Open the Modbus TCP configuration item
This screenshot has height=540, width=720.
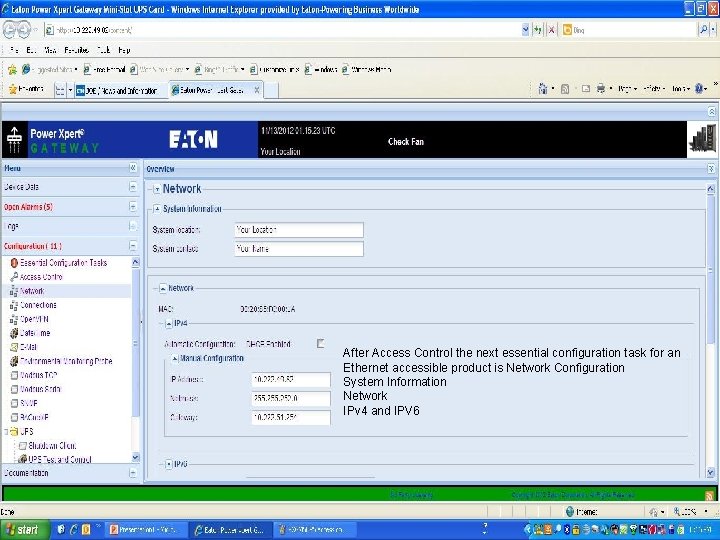pos(38,375)
